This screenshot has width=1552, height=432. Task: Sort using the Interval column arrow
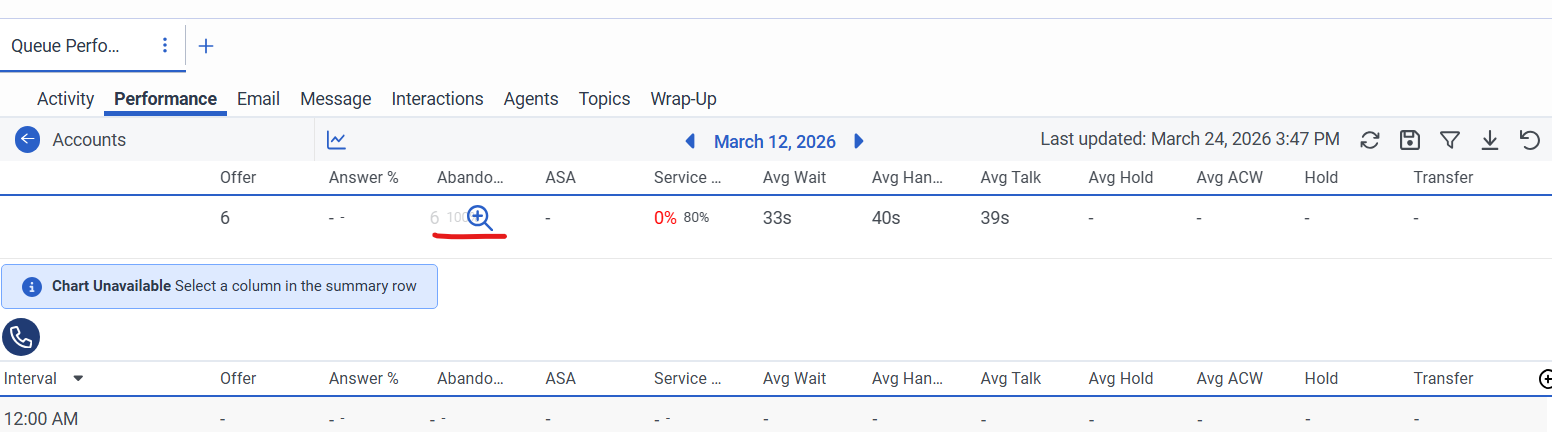tap(78, 379)
